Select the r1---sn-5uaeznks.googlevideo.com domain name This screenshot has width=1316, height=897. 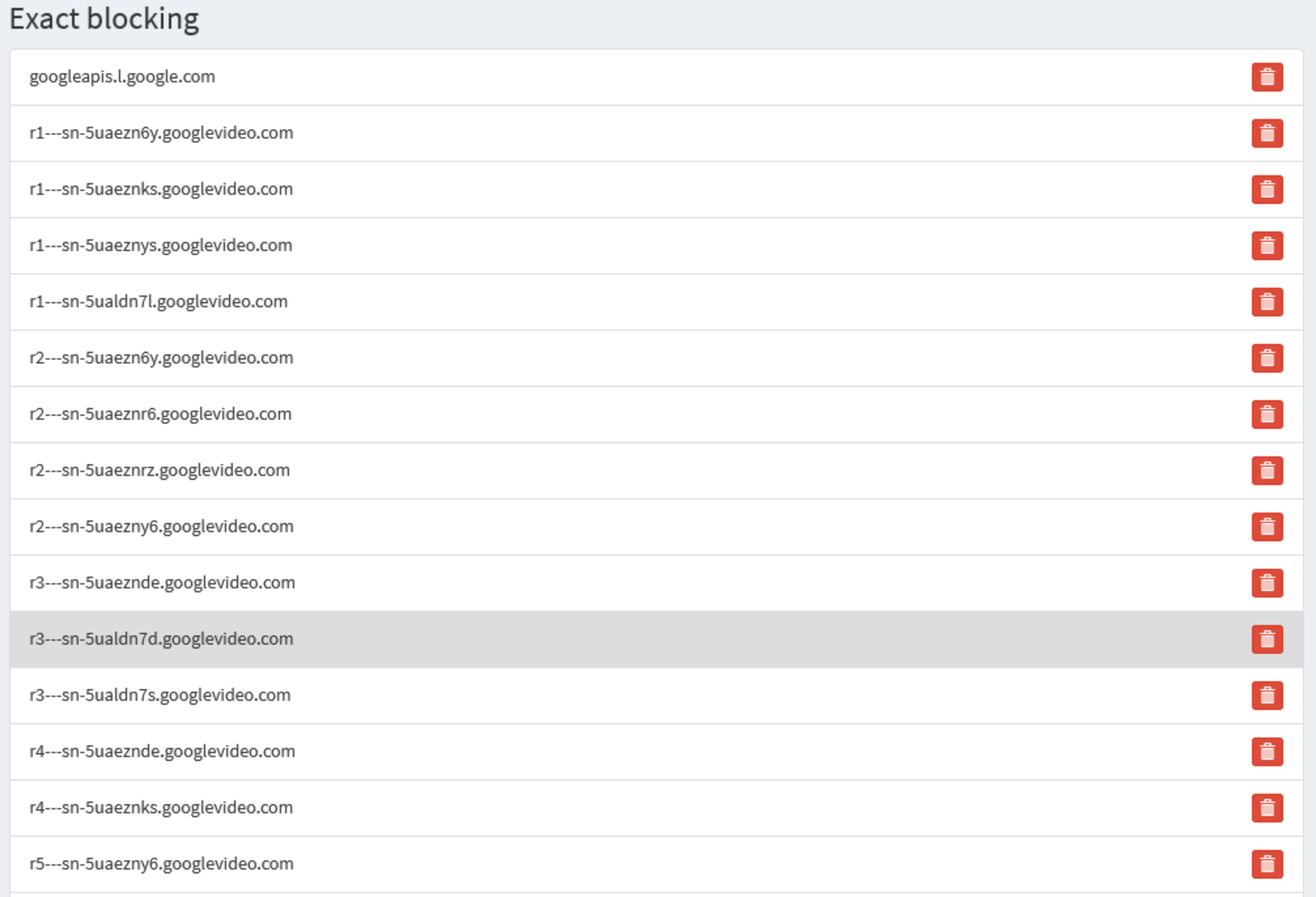coord(161,190)
